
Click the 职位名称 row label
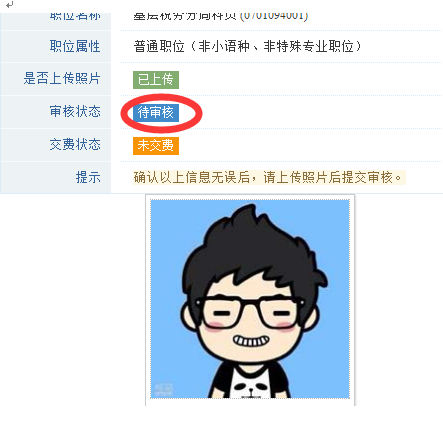75,16
